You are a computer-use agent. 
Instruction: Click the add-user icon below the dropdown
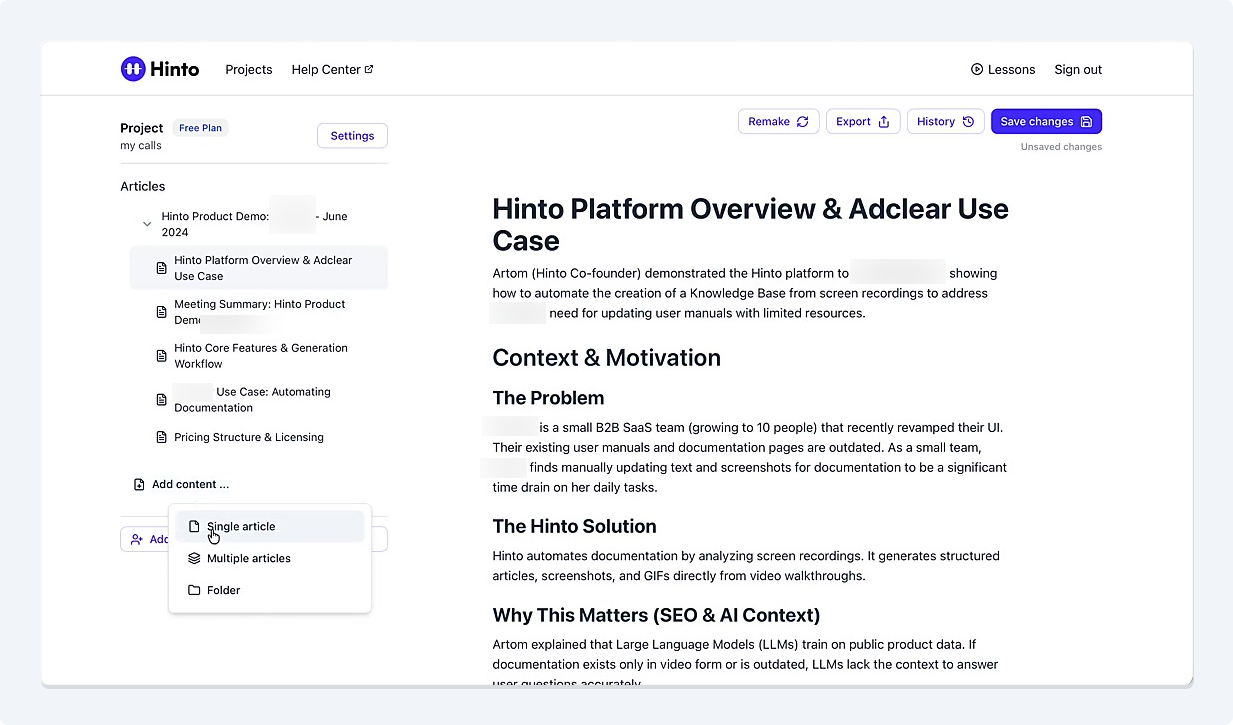137,539
